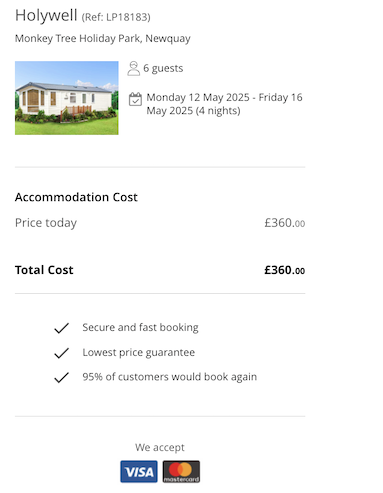Click the We accept label
383x493 pixels.
160,447
